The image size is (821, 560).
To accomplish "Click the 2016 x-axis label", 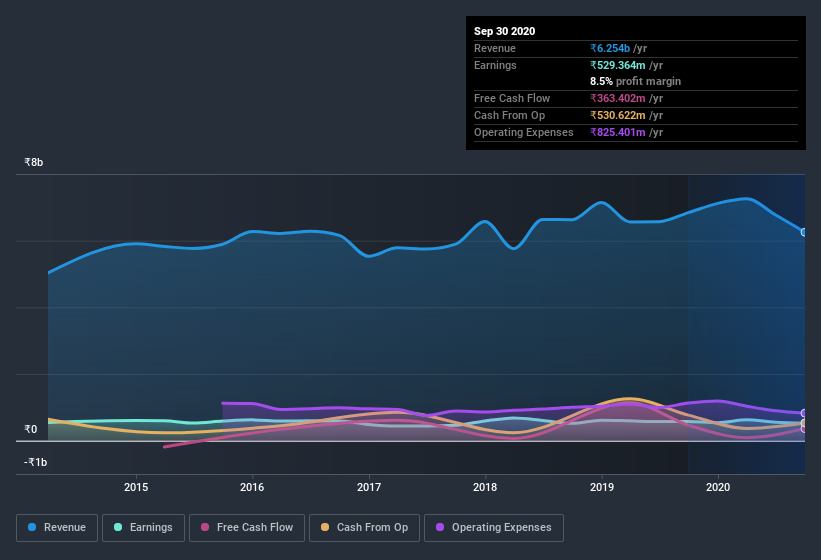I will click(252, 487).
